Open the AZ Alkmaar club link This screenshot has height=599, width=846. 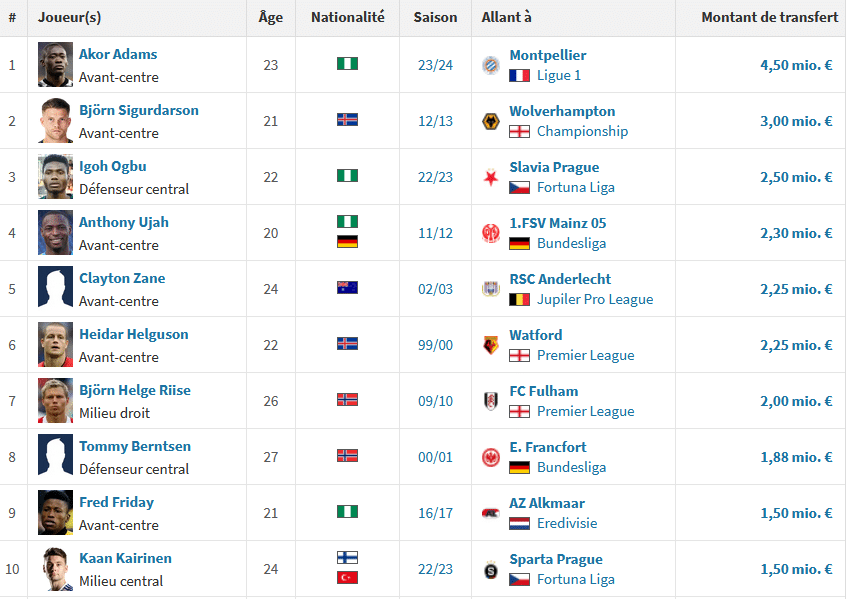click(547, 503)
